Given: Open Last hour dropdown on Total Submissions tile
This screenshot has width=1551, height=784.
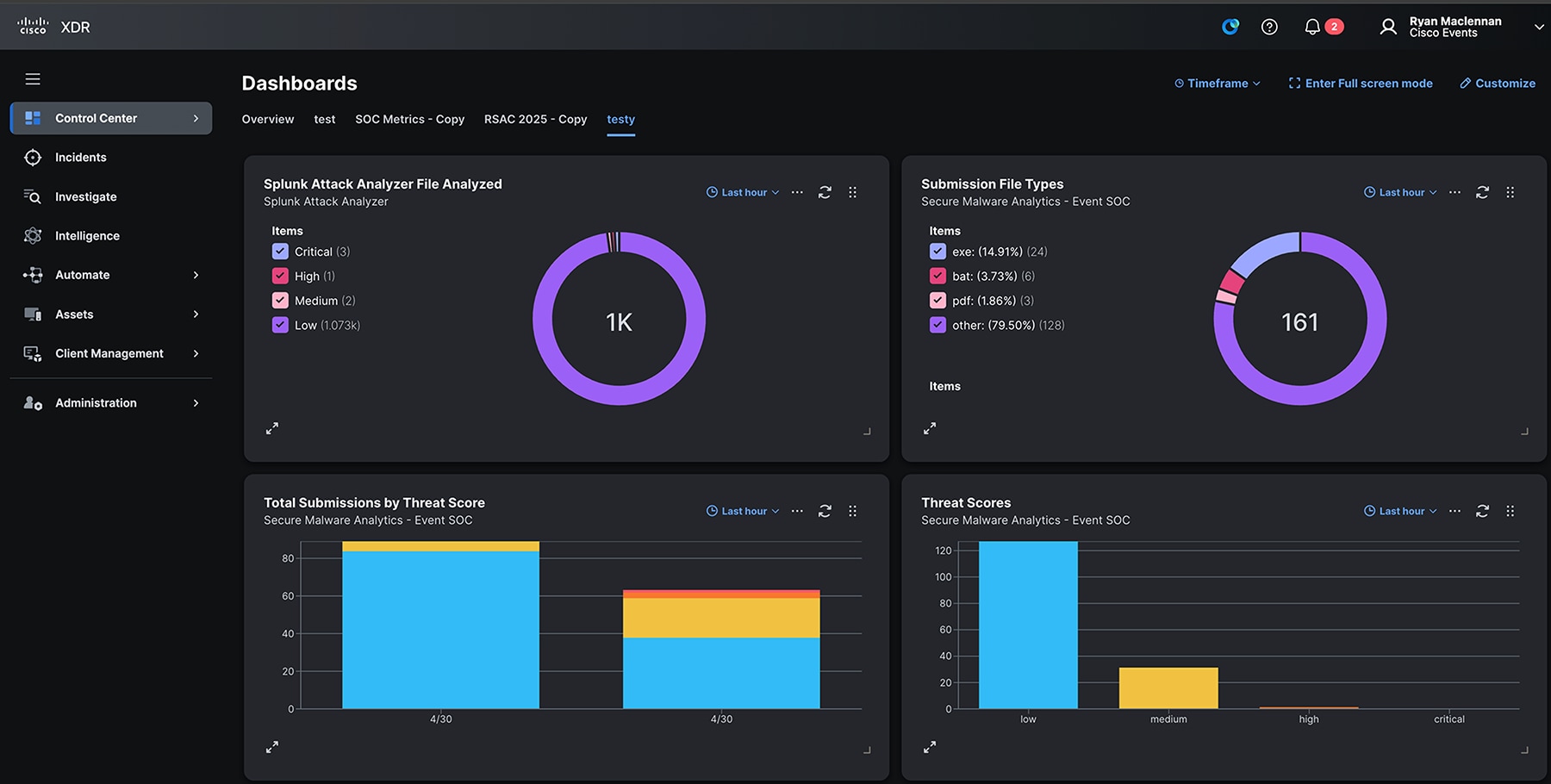Looking at the screenshot, I should point(743,511).
